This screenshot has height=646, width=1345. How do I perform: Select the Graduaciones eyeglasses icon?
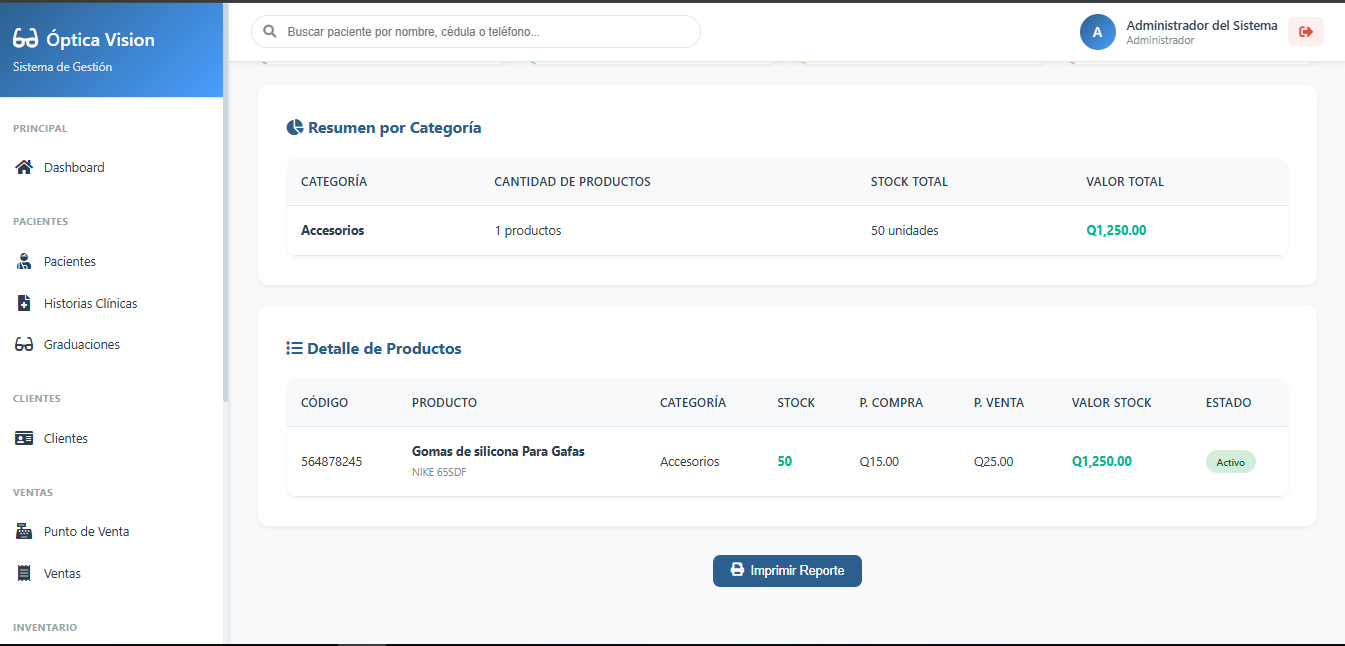tap(23, 343)
